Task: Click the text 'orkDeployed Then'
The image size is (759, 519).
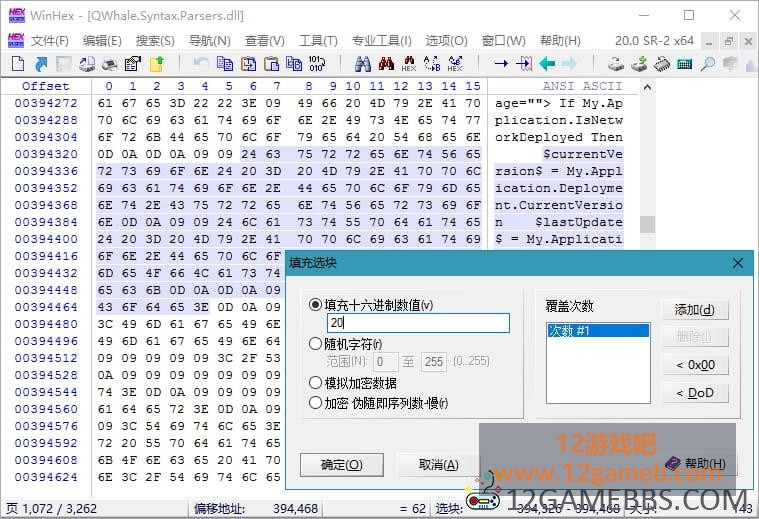Action: pos(559,137)
